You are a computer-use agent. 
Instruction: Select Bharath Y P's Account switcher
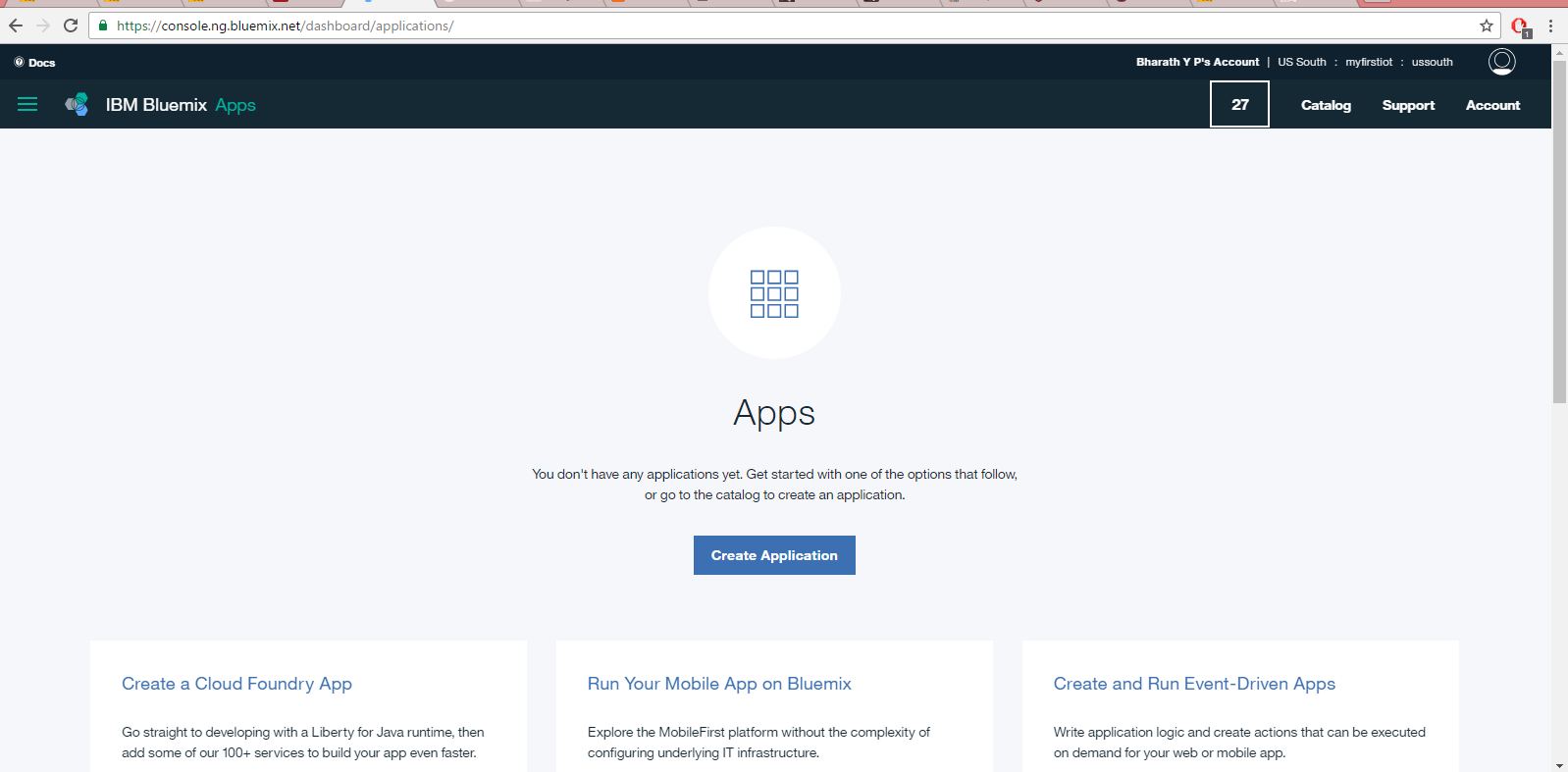click(1197, 62)
